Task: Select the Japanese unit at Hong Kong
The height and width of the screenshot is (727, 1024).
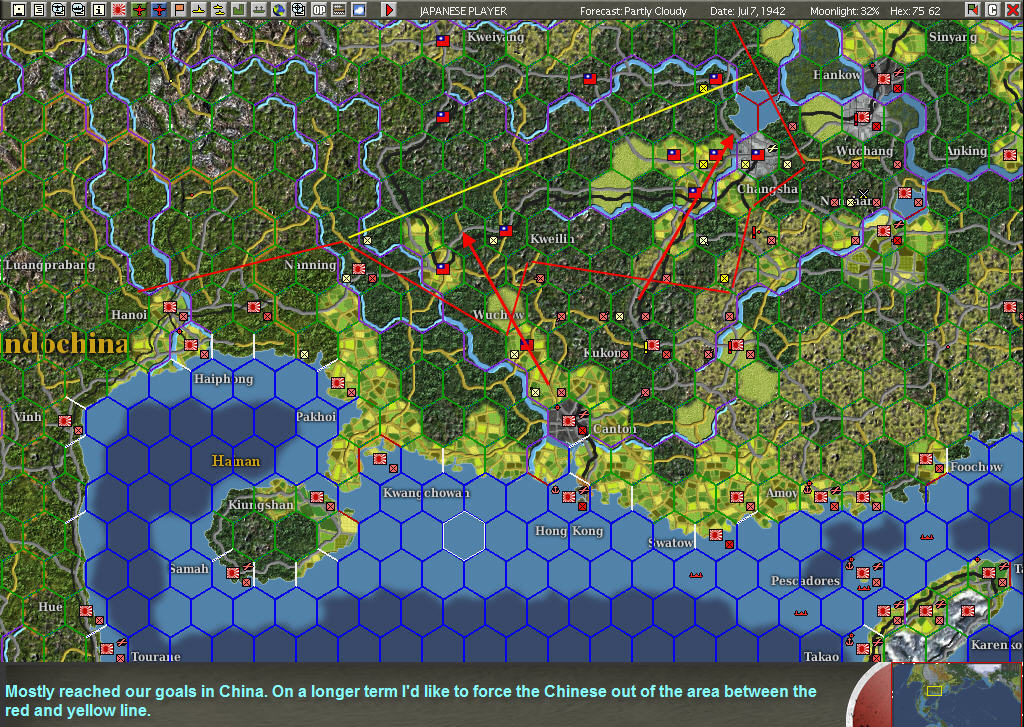Action: click(569, 496)
